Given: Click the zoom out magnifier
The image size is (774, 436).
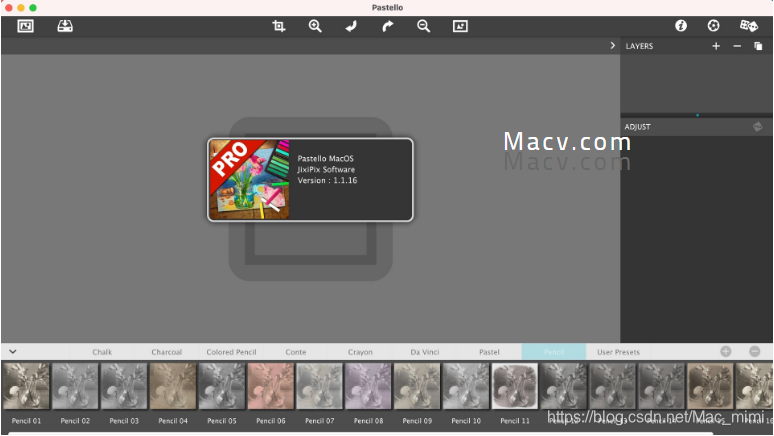Looking at the screenshot, I should tap(424, 26).
